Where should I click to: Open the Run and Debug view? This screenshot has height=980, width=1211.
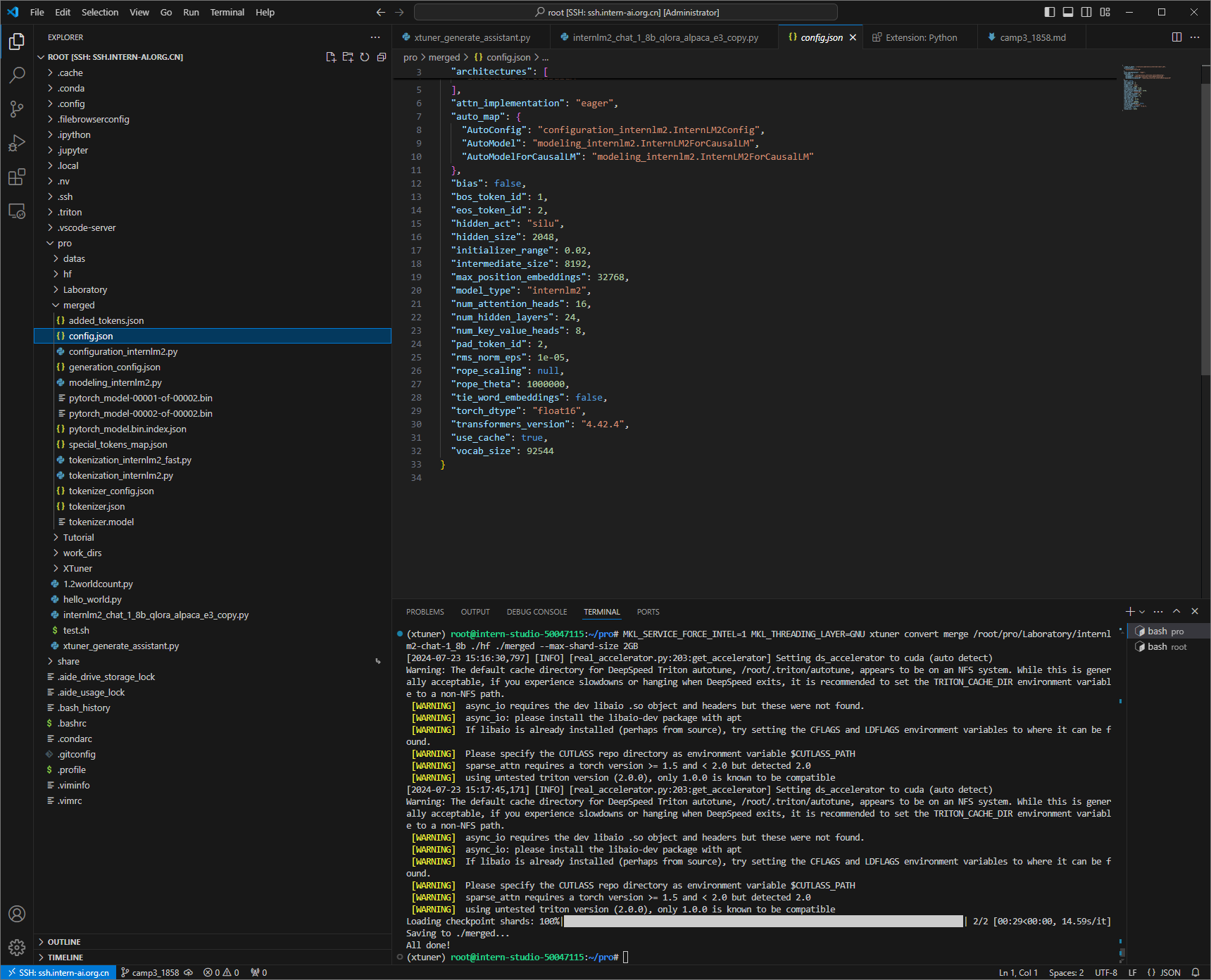tap(17, 143)
